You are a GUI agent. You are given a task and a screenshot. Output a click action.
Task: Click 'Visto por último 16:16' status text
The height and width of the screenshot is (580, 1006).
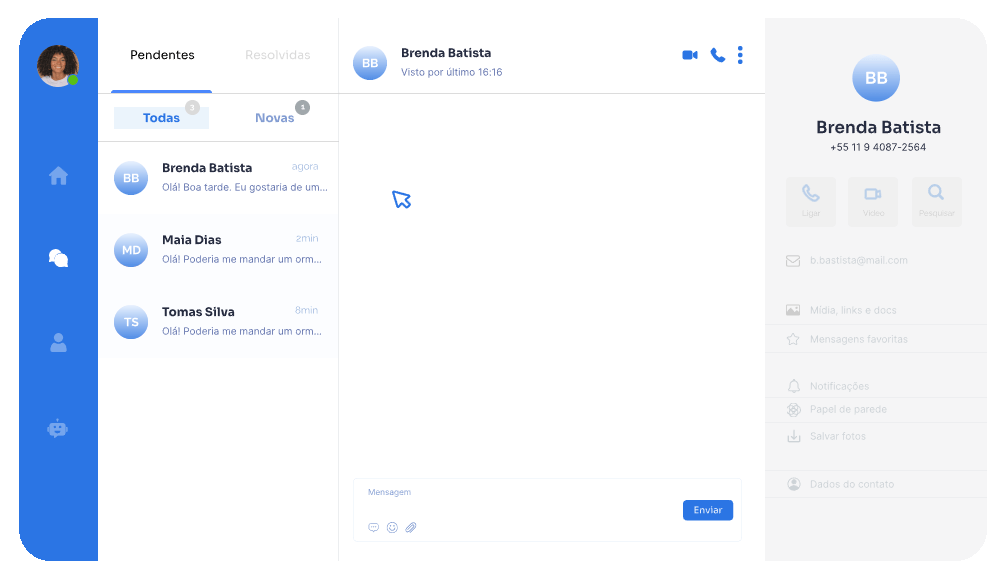coord(452,72)
